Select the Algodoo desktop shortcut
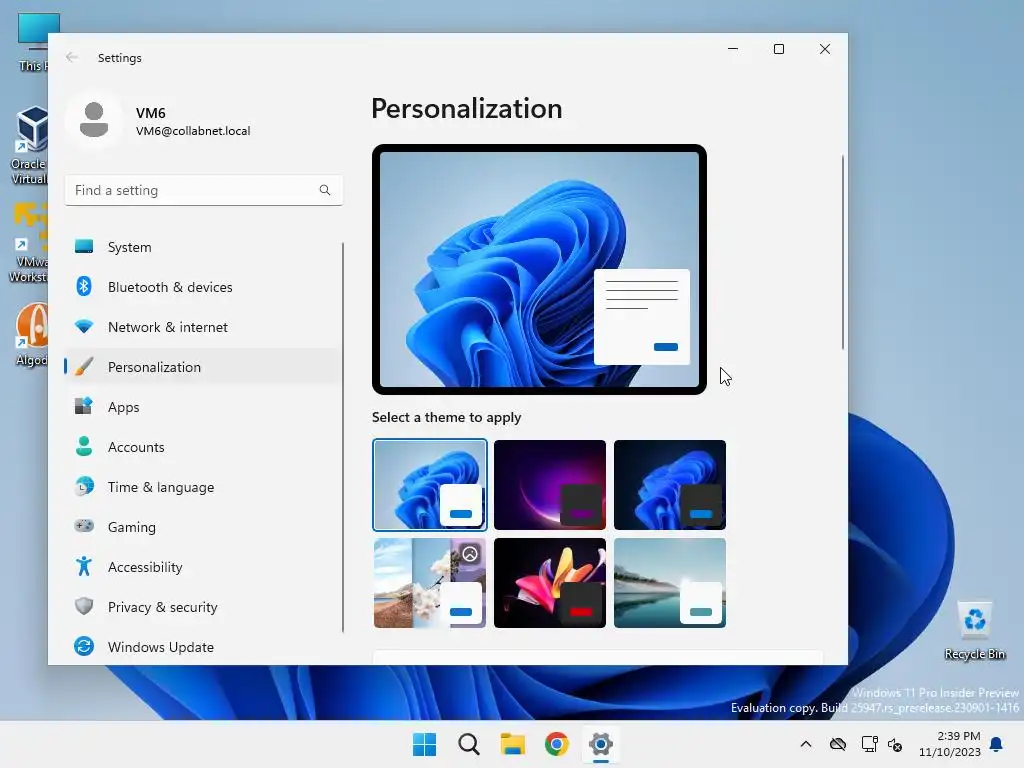 (31, 335)
